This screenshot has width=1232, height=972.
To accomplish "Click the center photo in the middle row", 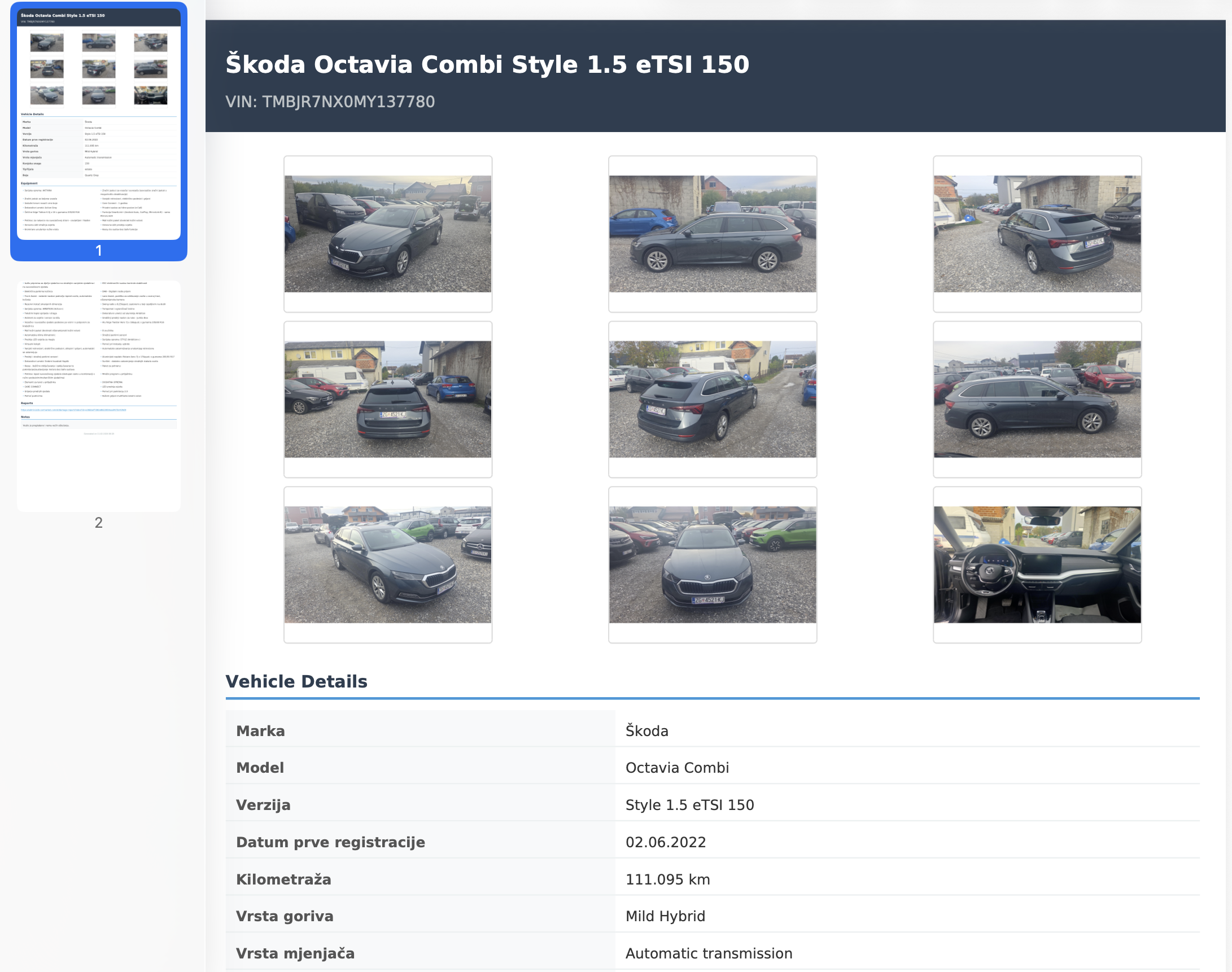I will tap(712, 399).
